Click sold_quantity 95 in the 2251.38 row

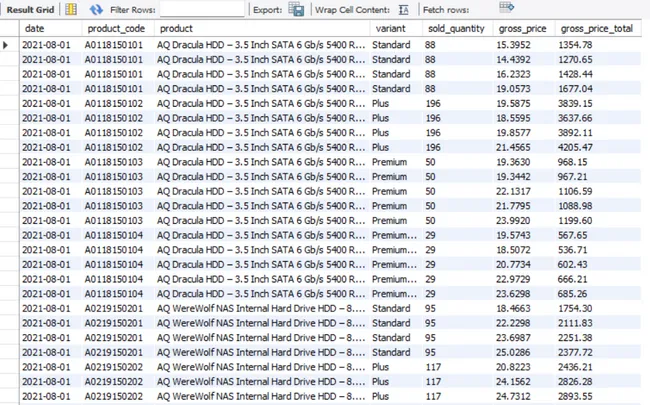(430, 338)
